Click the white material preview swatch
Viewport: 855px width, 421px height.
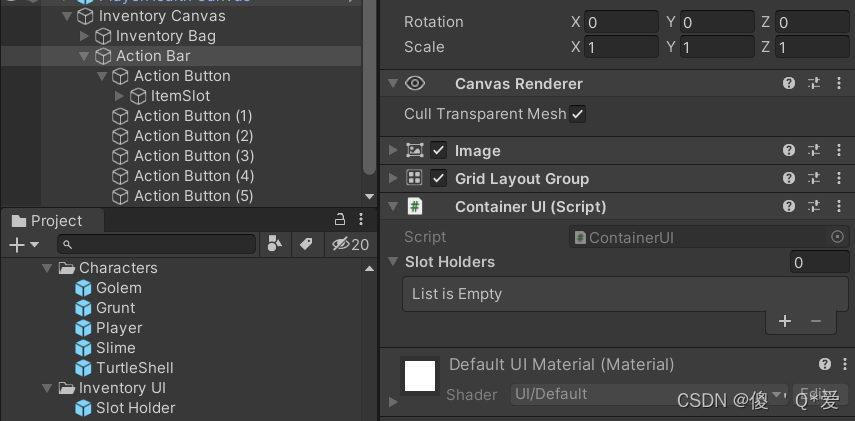[420, 376]
